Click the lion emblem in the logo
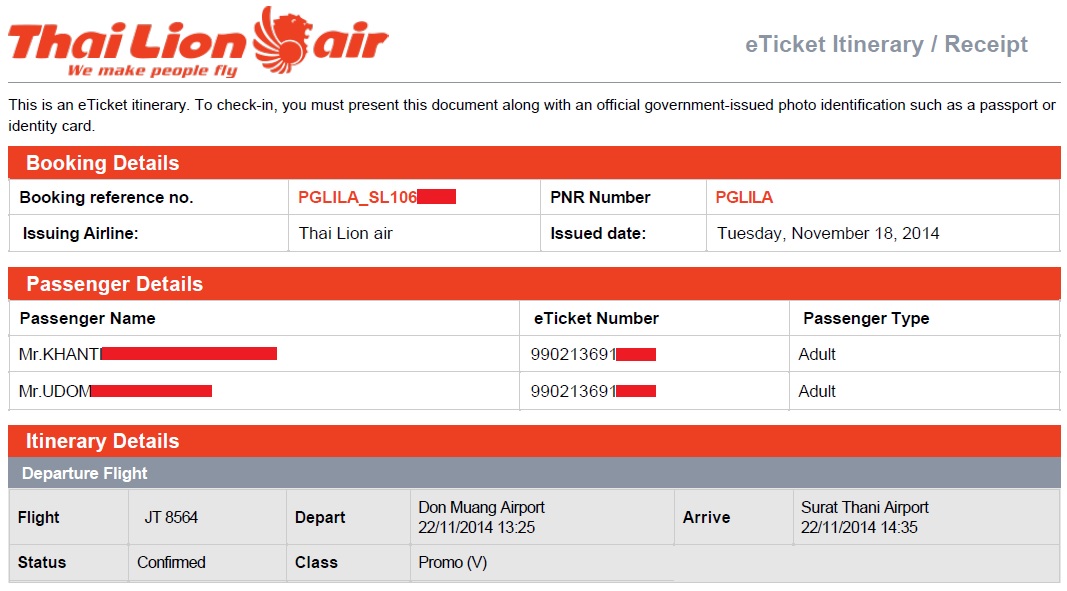1067x591 pixels. [281, 39]
